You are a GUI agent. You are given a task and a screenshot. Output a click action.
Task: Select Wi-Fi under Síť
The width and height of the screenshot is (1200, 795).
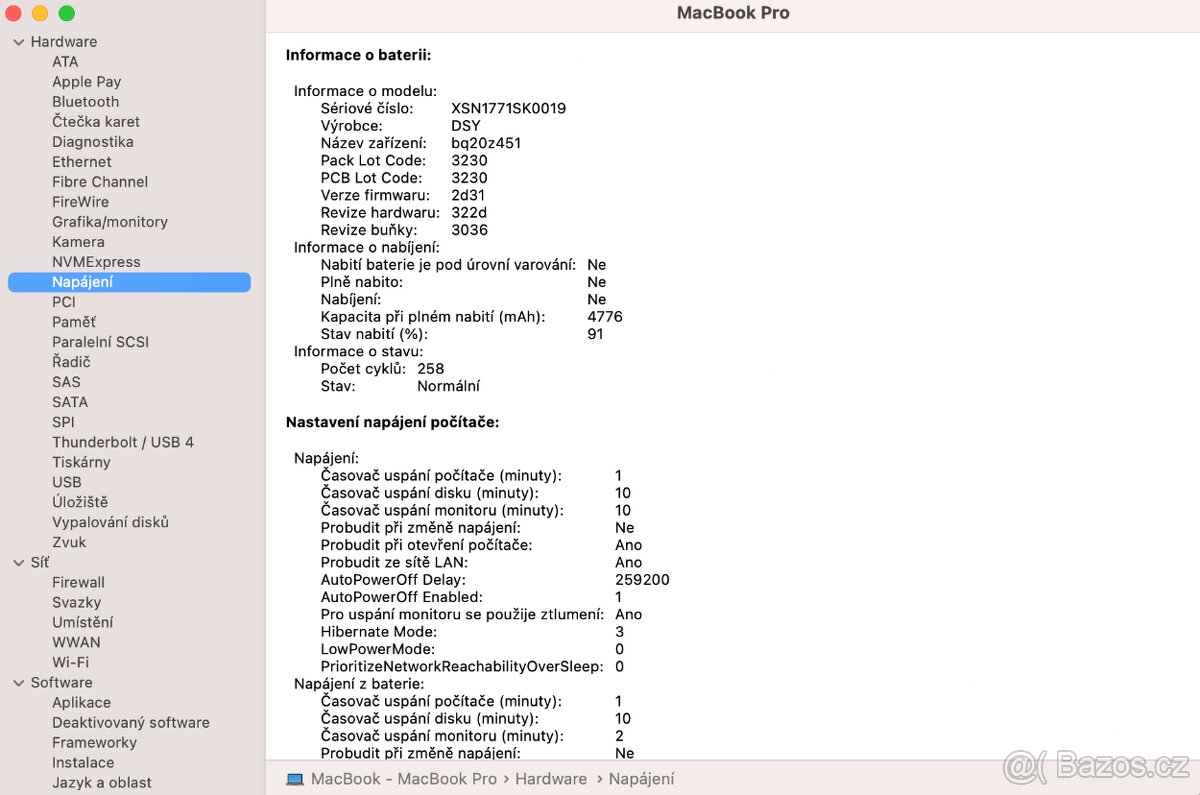70,662
